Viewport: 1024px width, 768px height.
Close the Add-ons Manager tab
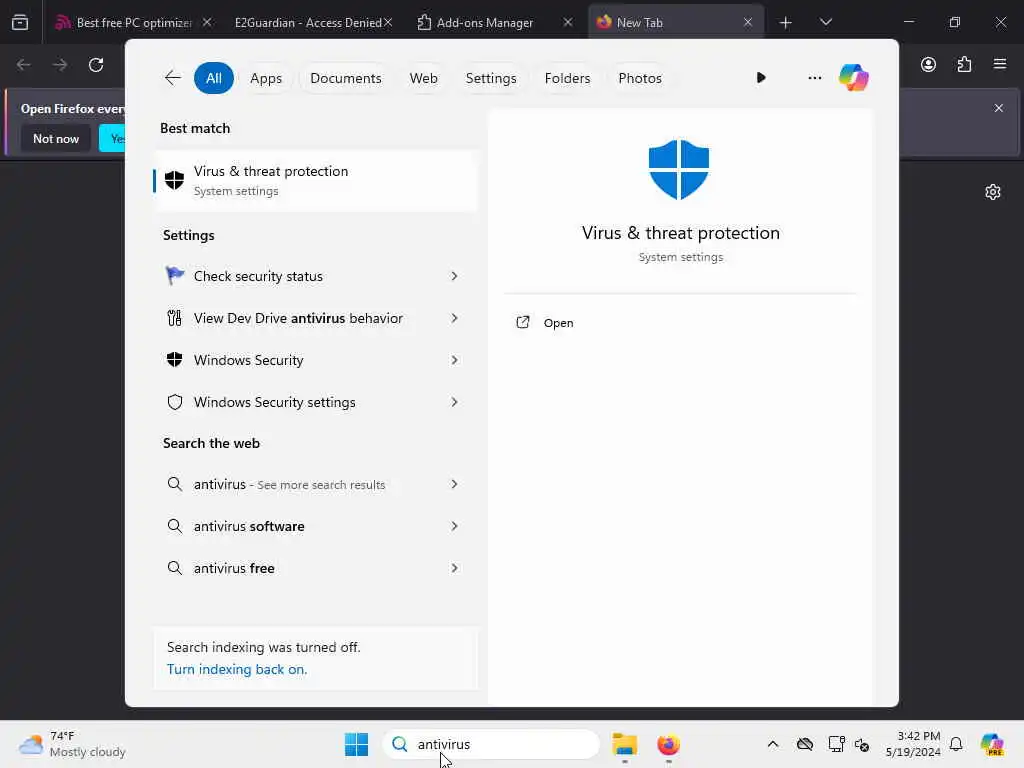[568, 22]
